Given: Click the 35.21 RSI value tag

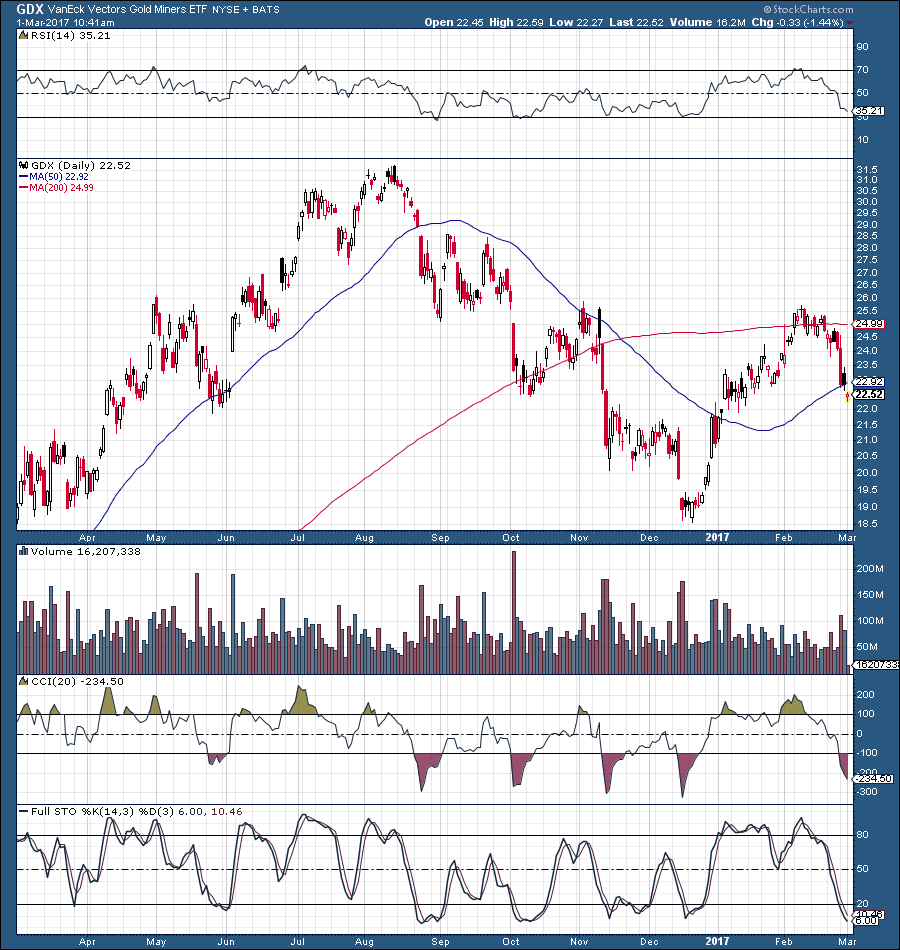Looking at the screenshot, I should [870, 111].
